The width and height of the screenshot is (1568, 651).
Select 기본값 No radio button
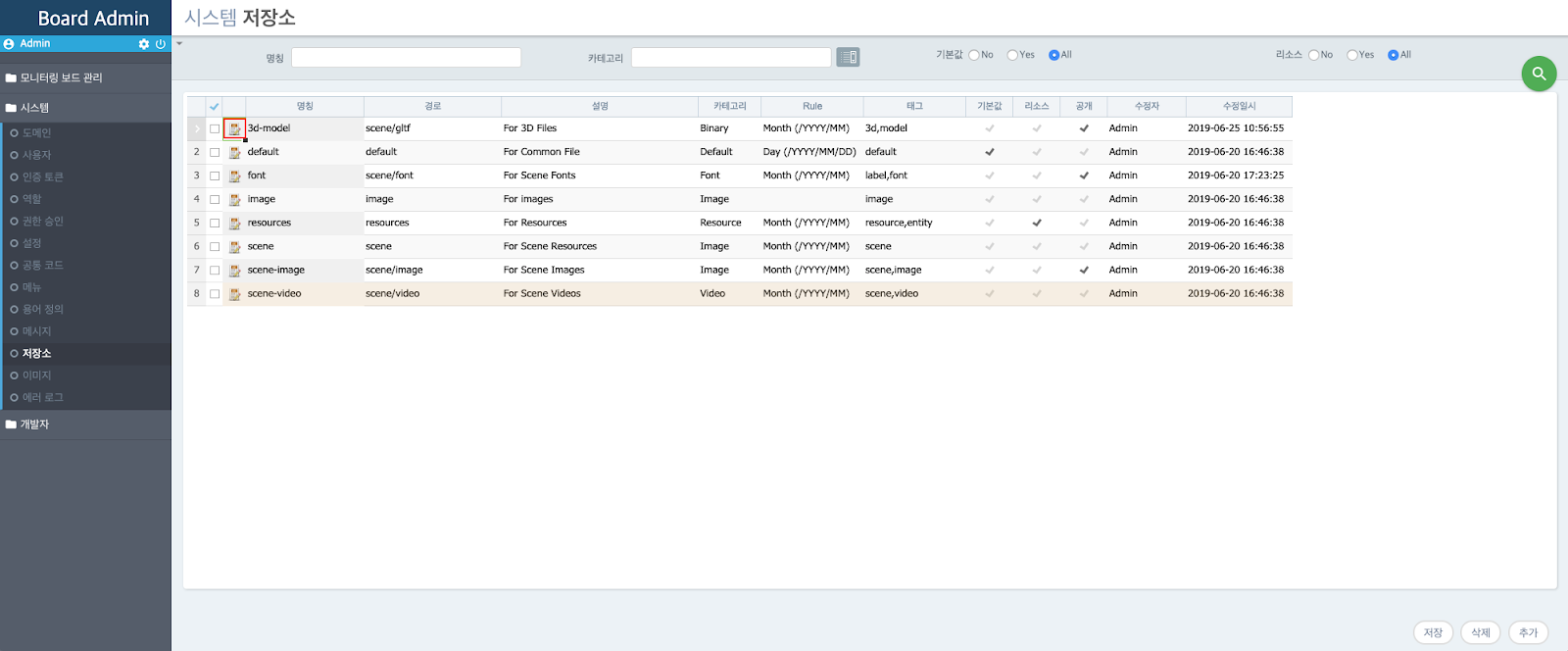(x=974, y=55)
